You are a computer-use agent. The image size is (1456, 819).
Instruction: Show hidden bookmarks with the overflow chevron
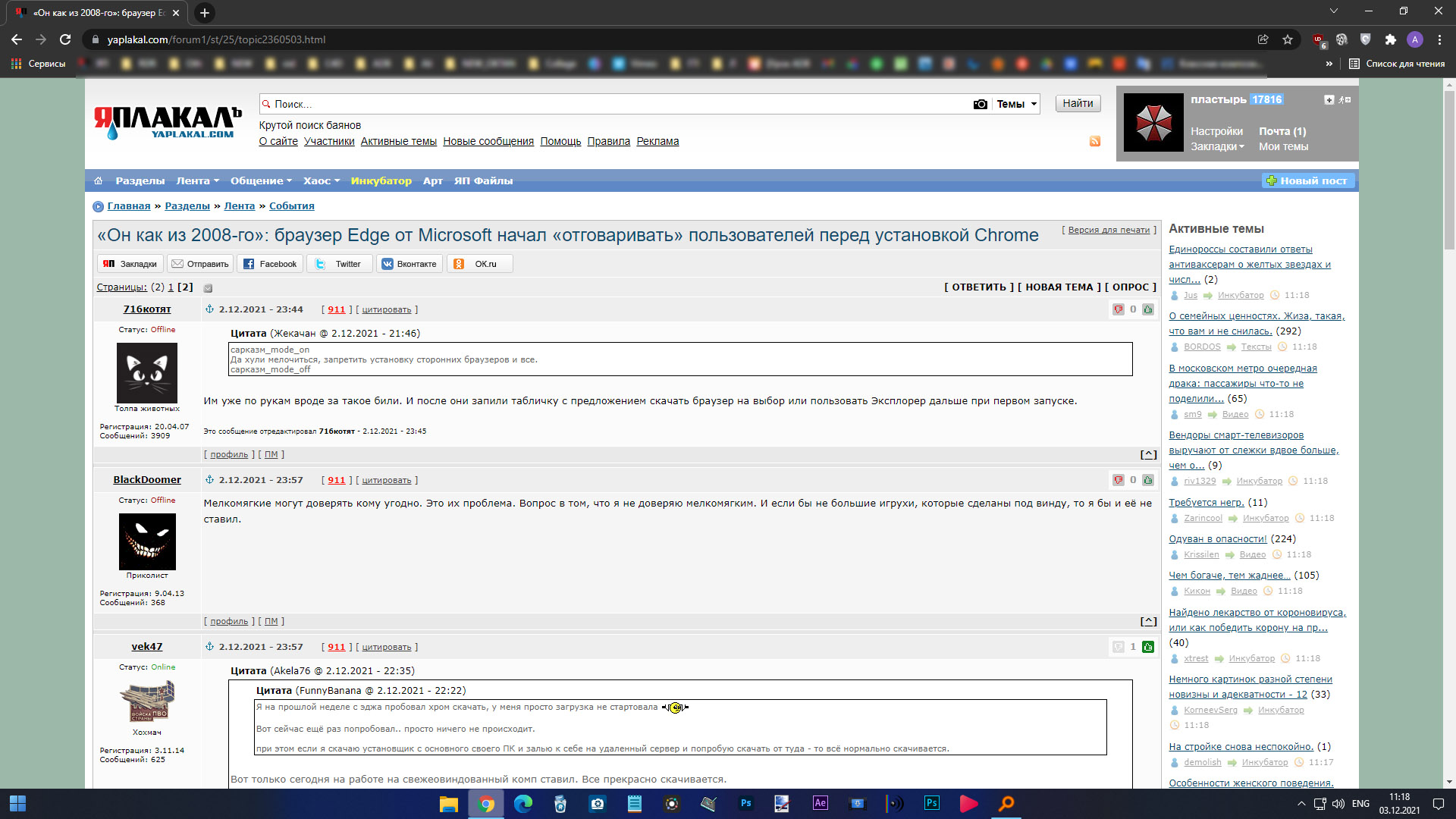coord(1329,64)
